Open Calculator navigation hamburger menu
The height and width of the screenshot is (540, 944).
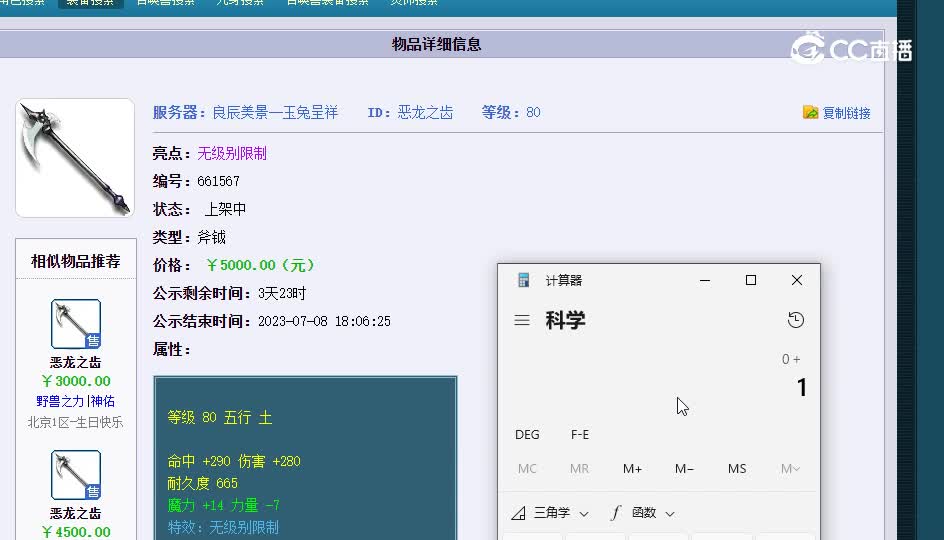522,320
